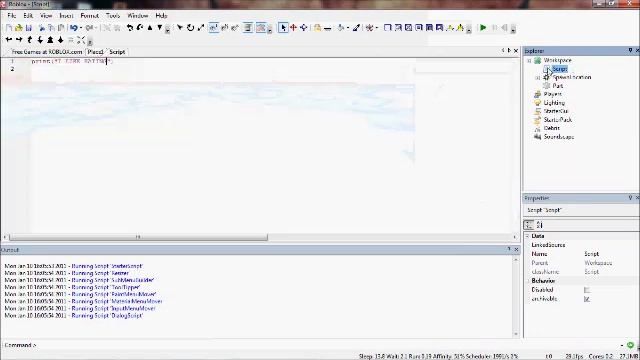This screenshot has width=640, height=360.
Task: Click the categorized sort button in Properties
Action: point(529,225)
